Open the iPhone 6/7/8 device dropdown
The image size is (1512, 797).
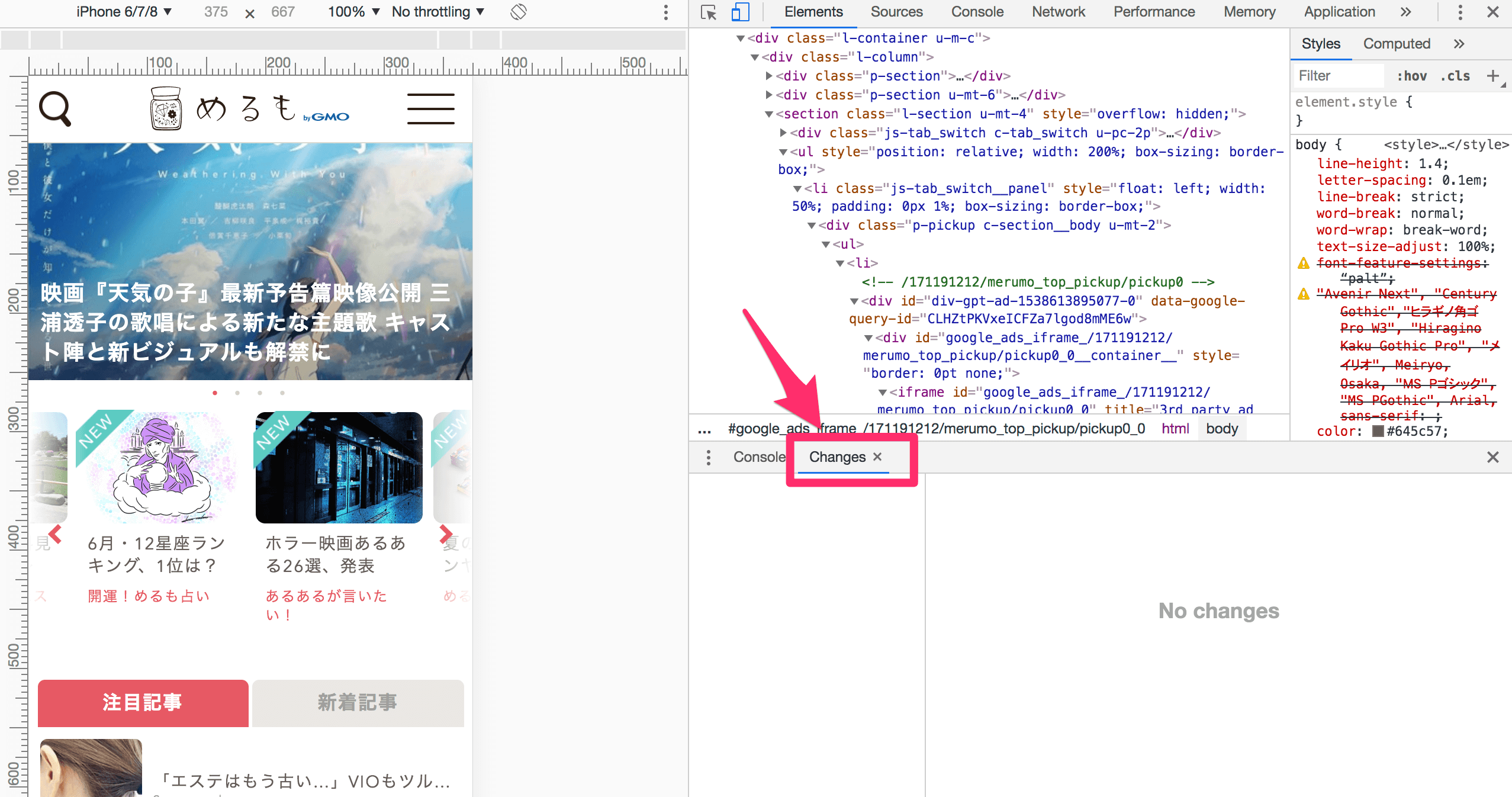pos(124,12)
